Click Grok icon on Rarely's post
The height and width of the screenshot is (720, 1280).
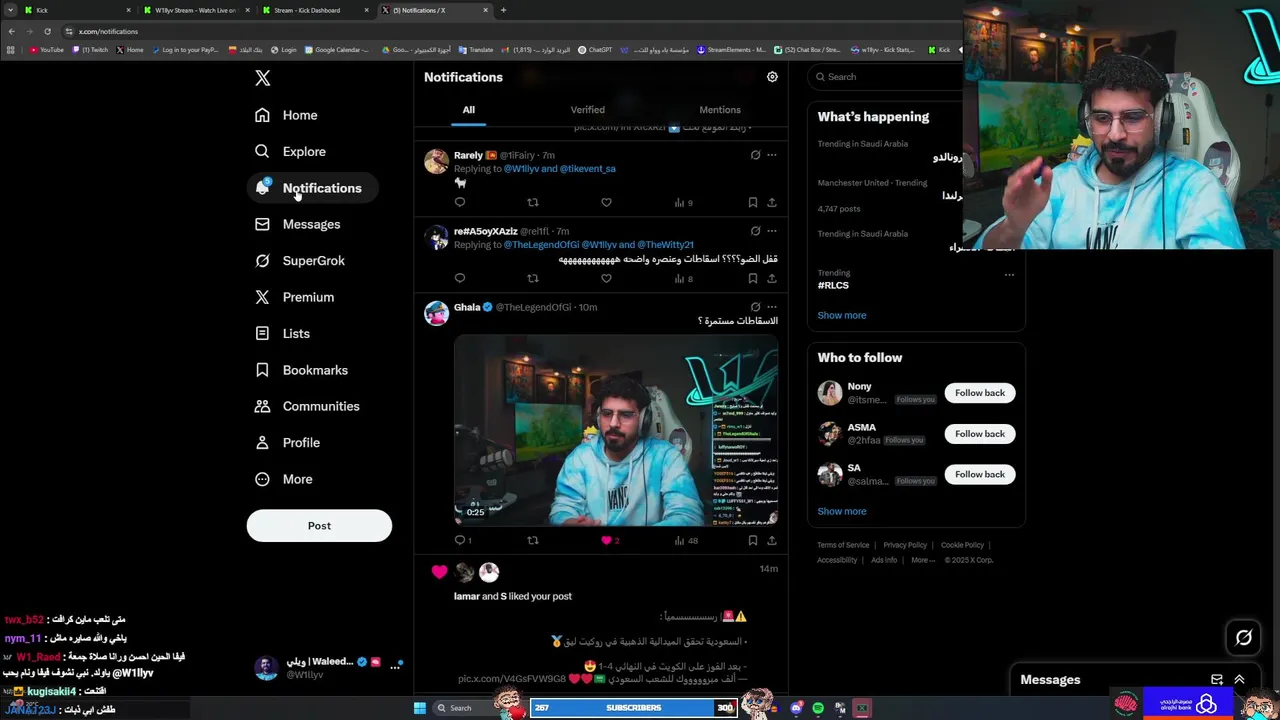(x=755, y=155)
